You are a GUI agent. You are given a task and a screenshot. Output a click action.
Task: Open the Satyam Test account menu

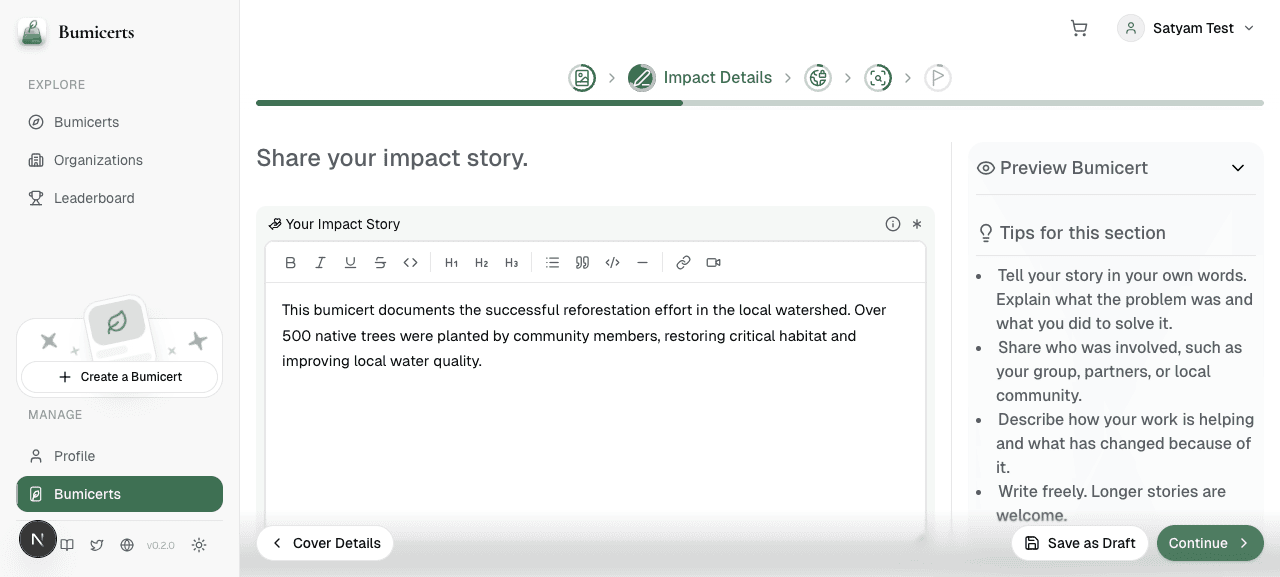pos(1186,28)
